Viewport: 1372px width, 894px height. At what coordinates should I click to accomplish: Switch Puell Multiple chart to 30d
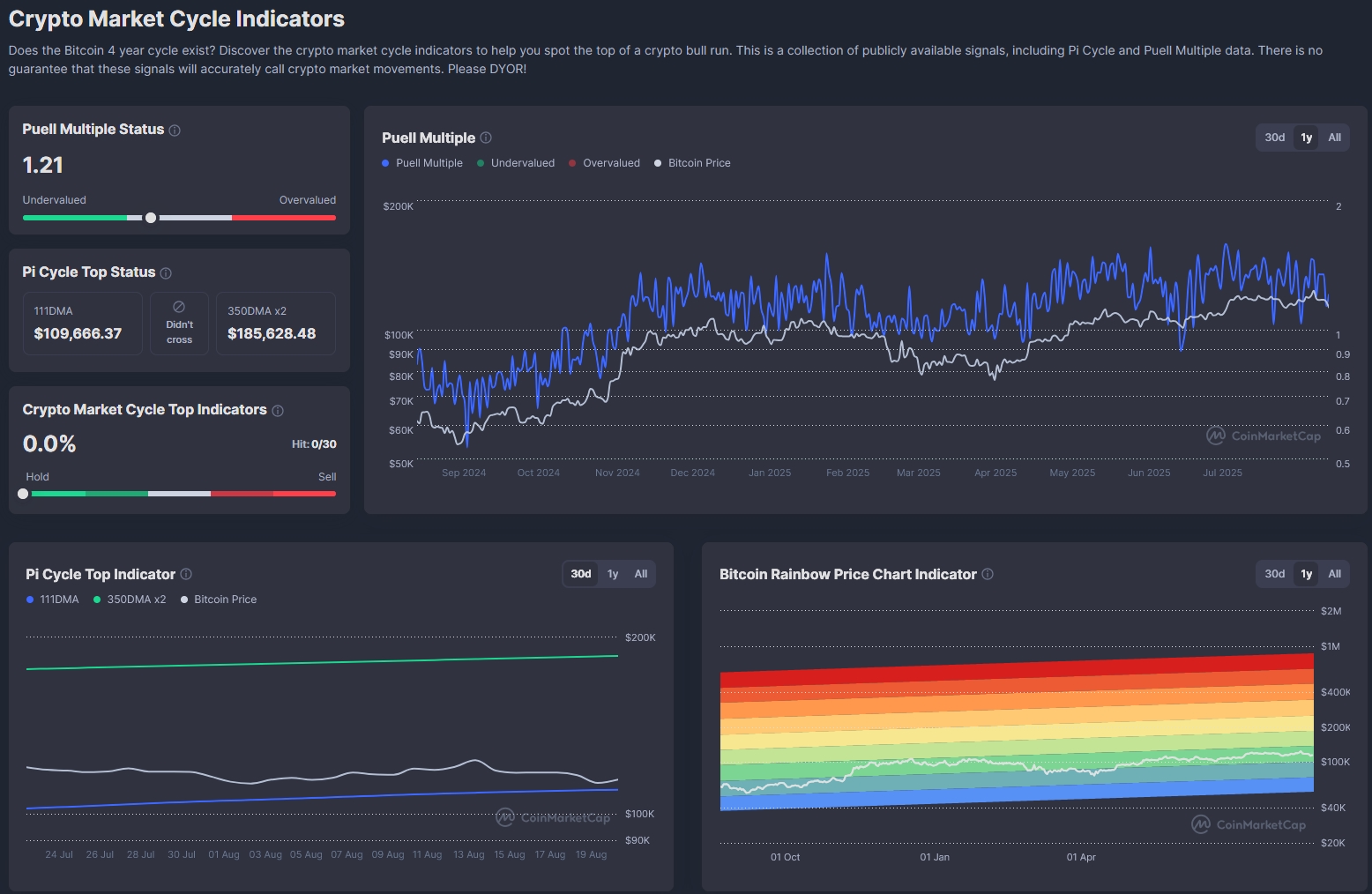(x=1274, y=138)
